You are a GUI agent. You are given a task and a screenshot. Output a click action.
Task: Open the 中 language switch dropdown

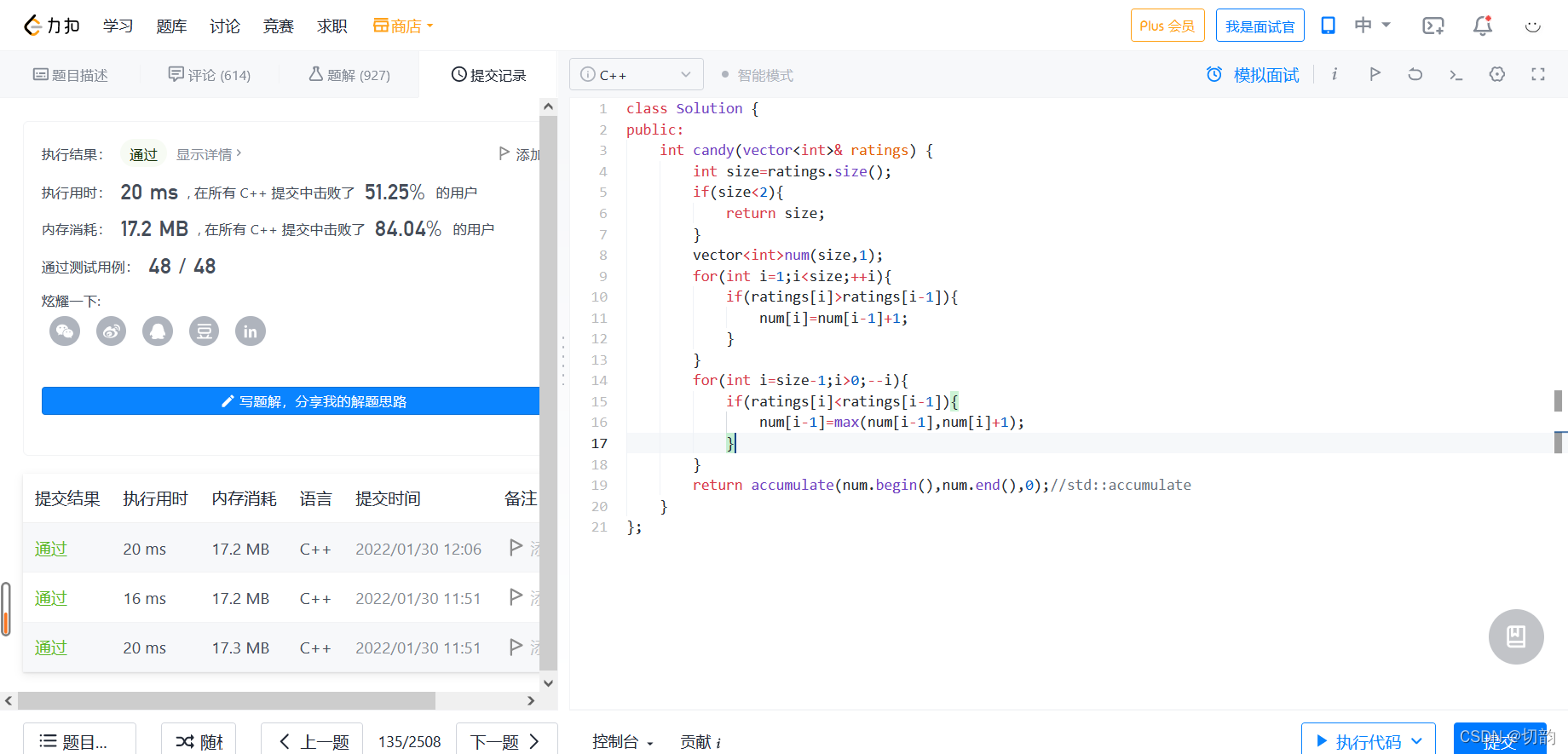[x=1373, y=26]
